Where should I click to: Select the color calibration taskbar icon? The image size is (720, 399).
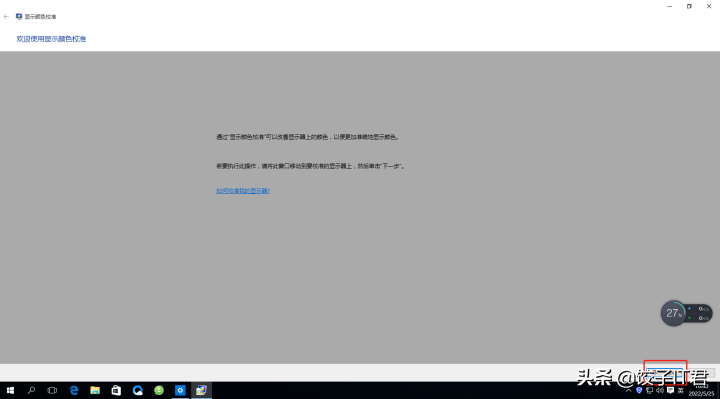pyautogui.click(x=201, y=390)
